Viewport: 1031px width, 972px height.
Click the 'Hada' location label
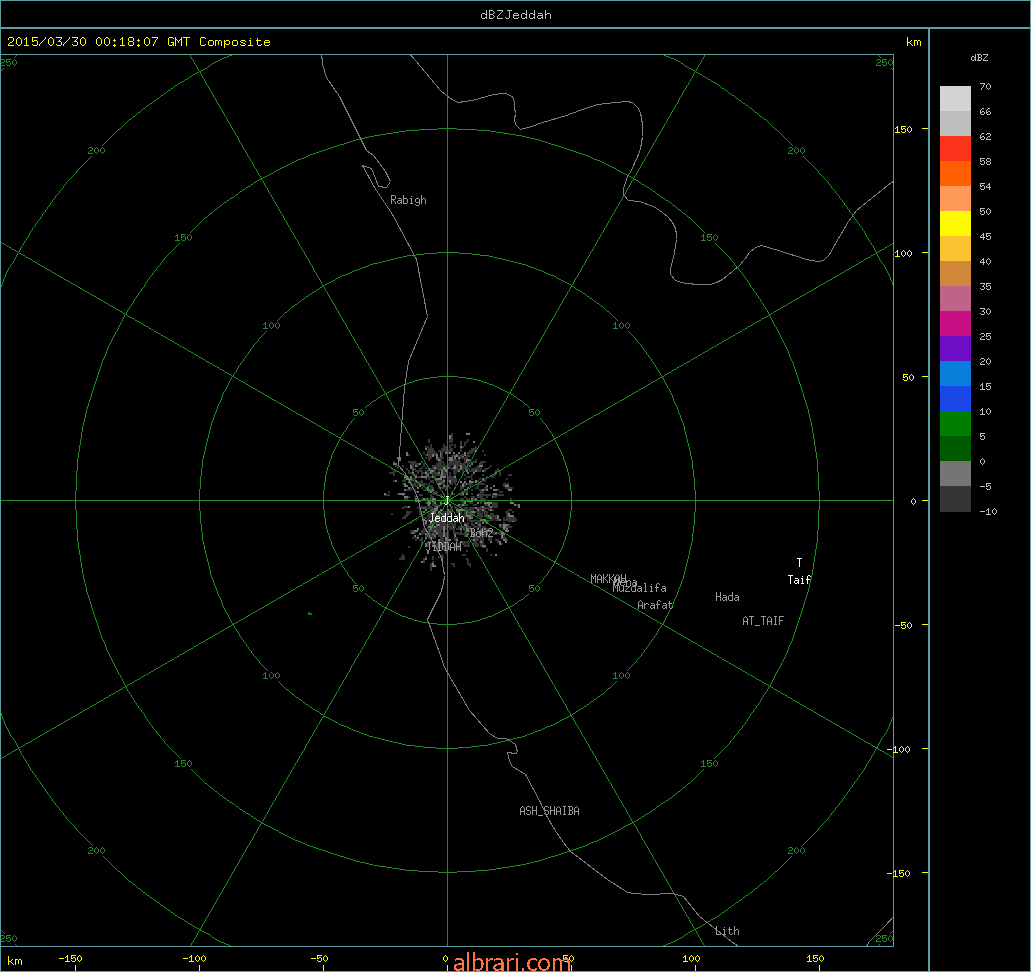pos(727,597)
